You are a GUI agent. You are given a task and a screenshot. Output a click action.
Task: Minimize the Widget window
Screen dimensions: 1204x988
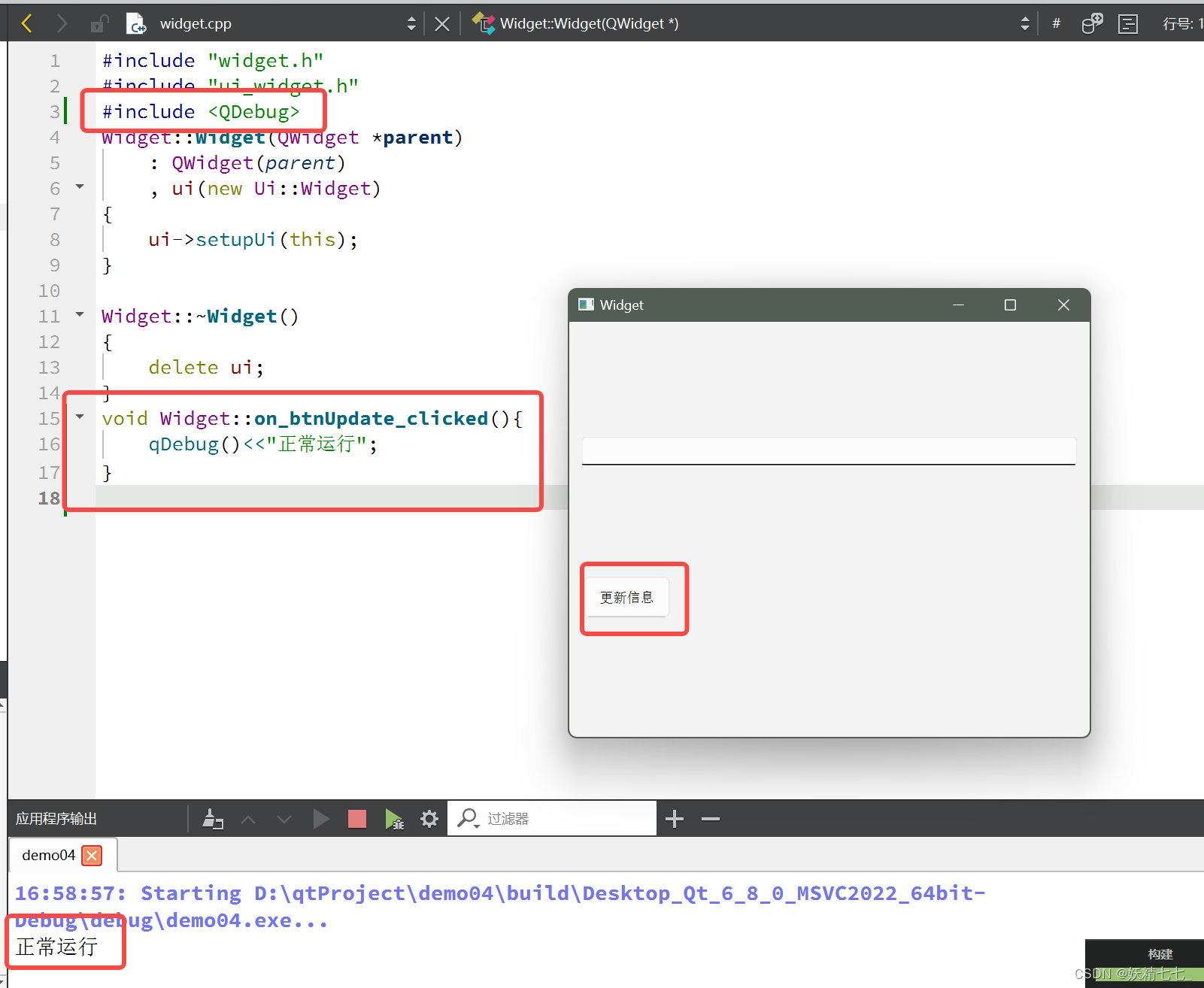pos(958,305)
